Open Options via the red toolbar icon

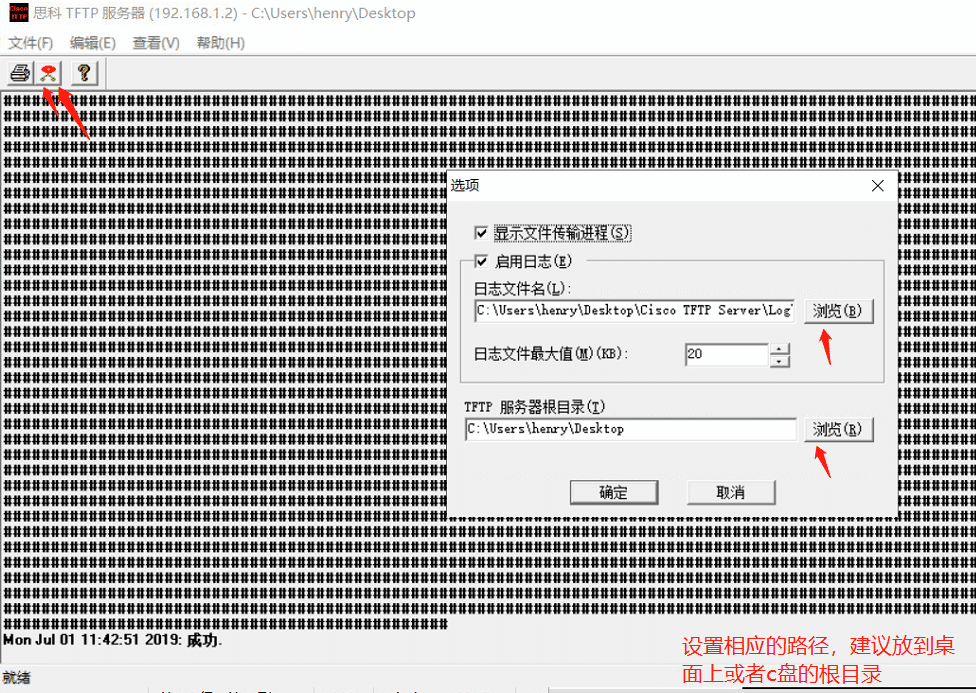48,73
